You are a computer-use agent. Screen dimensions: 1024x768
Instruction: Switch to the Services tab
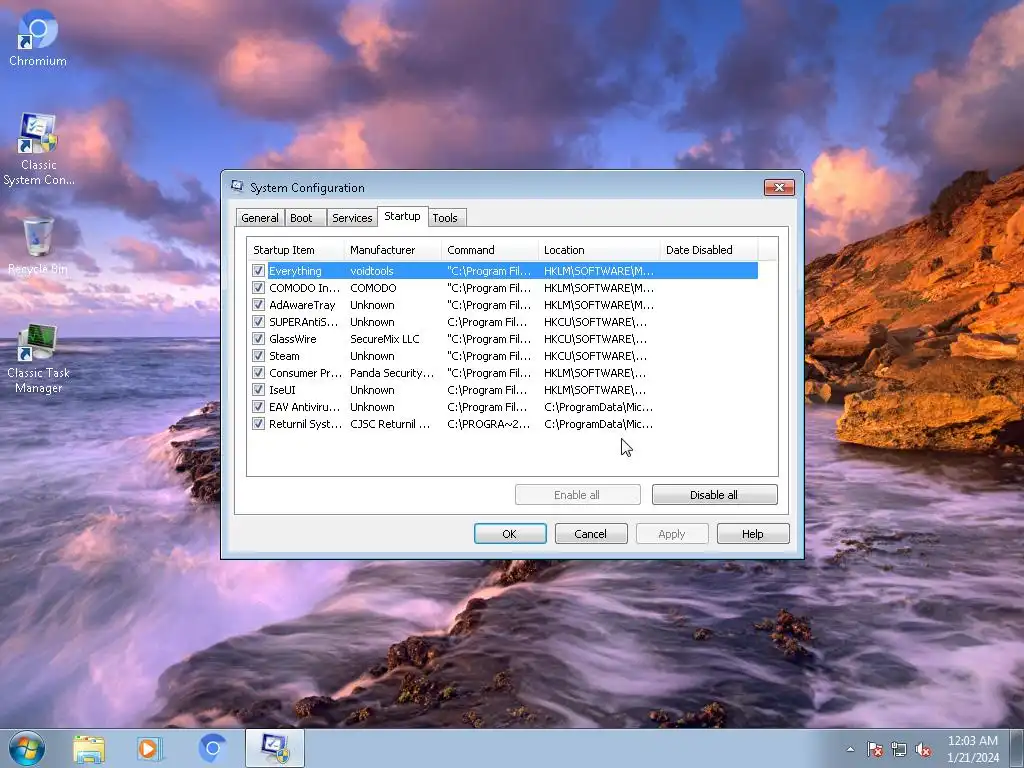tap(352, 217)
